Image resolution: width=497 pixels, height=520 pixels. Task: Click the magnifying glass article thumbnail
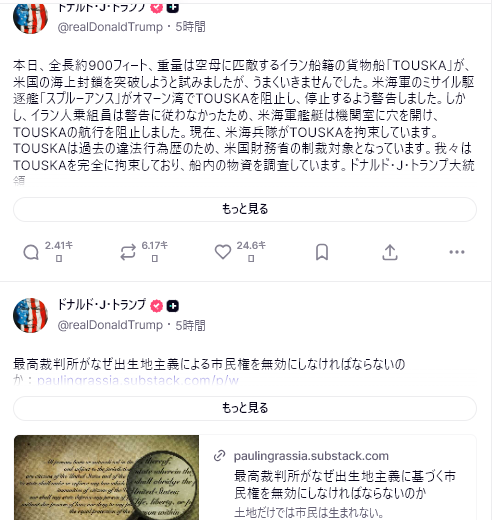(106, 477)
